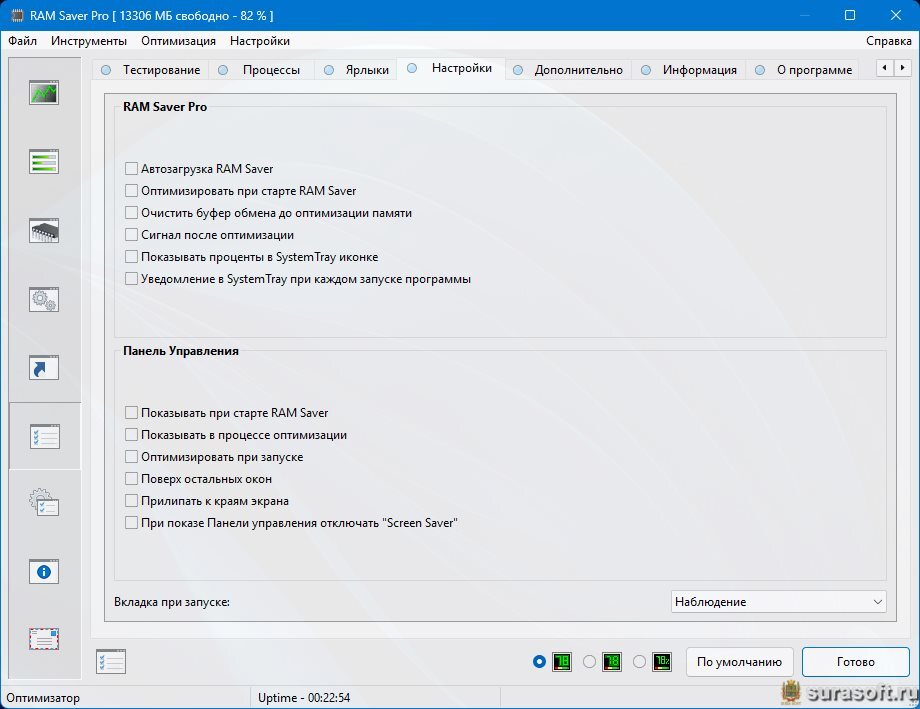Image resolution: width=920 pixels, height=709 pixels.
Task: Open the blue information sidebar icon
Action: [x=44, y=571]
